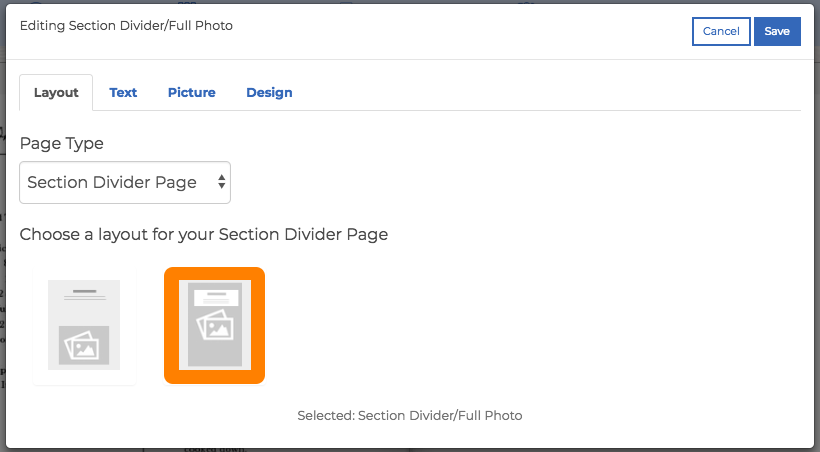Select the Layout tab
The width and height of the screenshot is (820, 452).
click(56, 93)
